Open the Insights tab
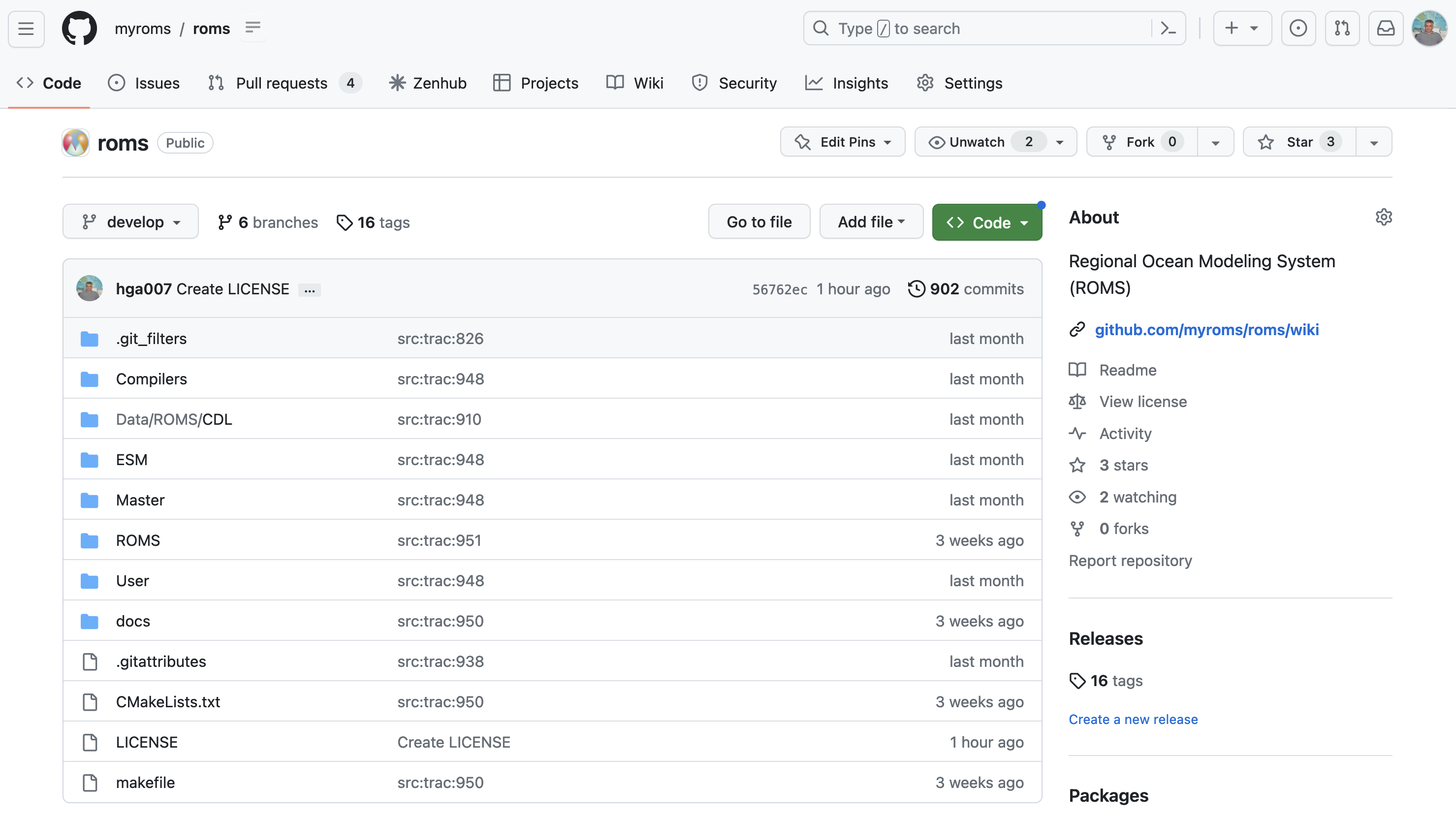This screenshot has width=1456, height=818. [x=846, y=83]
